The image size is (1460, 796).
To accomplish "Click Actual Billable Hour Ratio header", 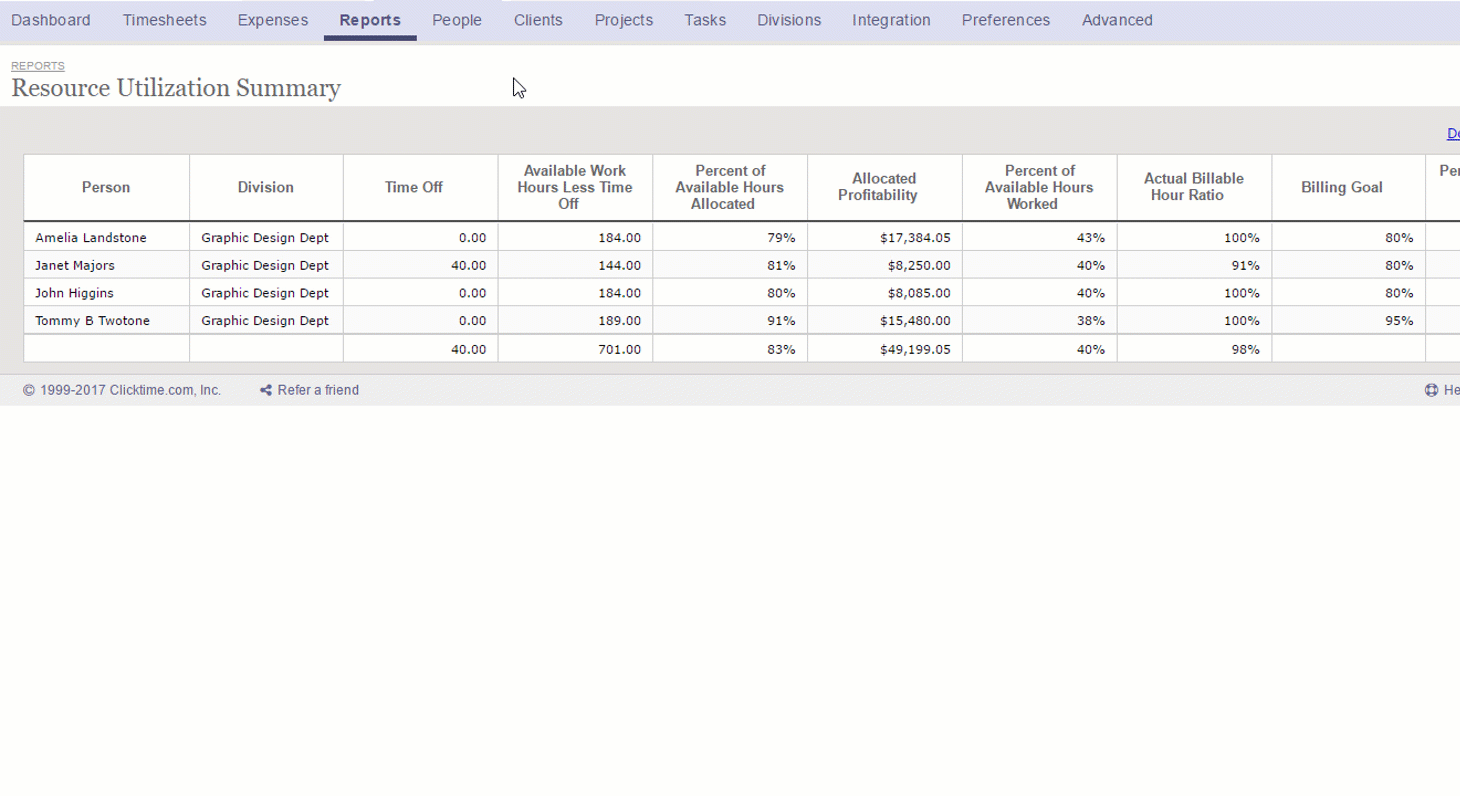I will (x=1194, y=187).
